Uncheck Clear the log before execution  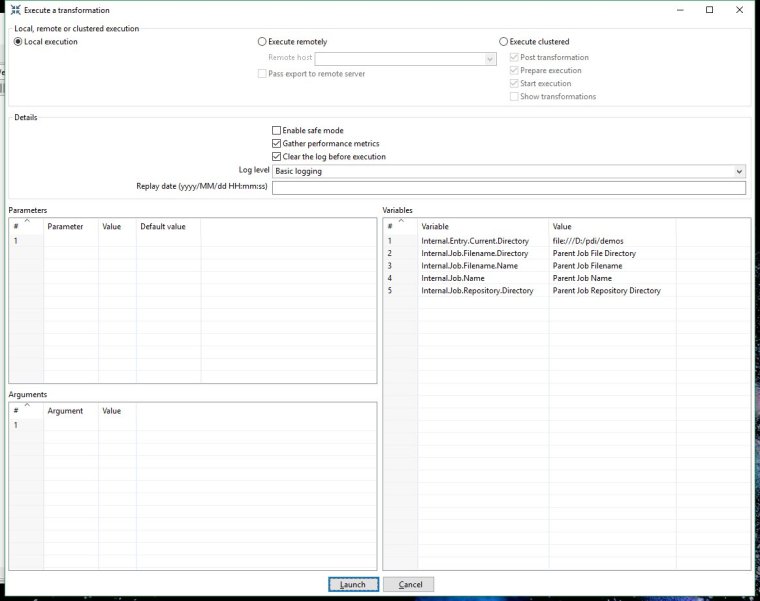(x=277, y=157)
